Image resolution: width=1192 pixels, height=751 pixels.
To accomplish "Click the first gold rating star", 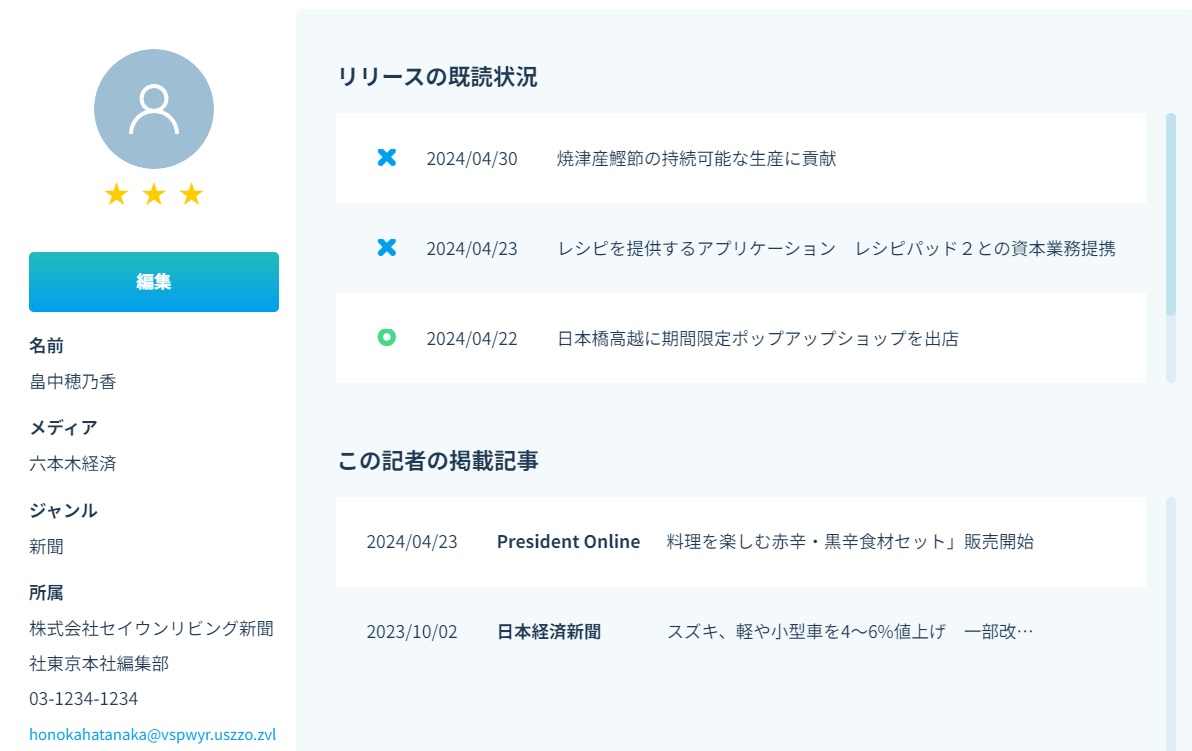I will click(x=116, y=194).
